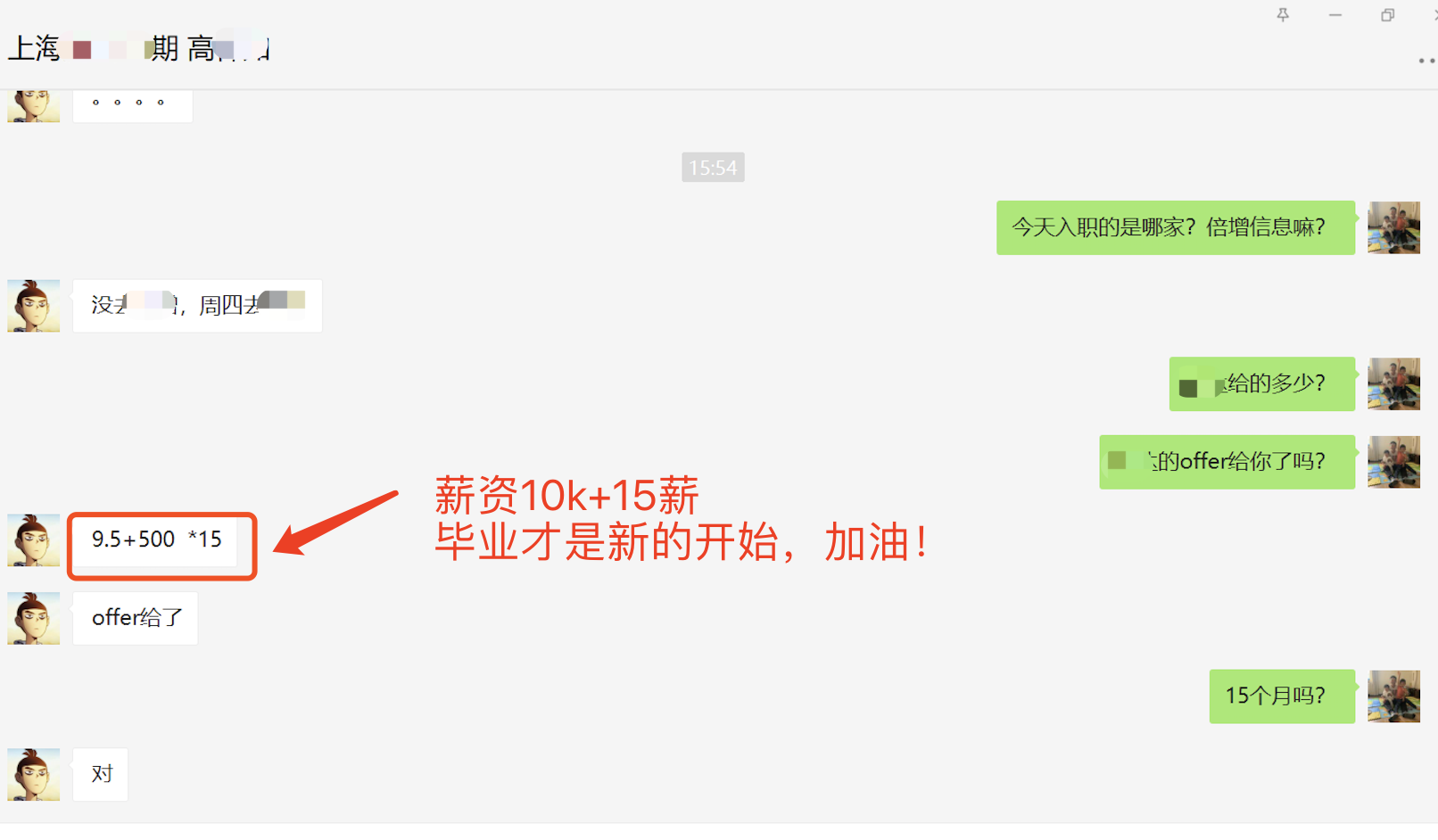Select the '15个月吗?' message bubble
1438x840 pixels.
(x=1282, y=696)
